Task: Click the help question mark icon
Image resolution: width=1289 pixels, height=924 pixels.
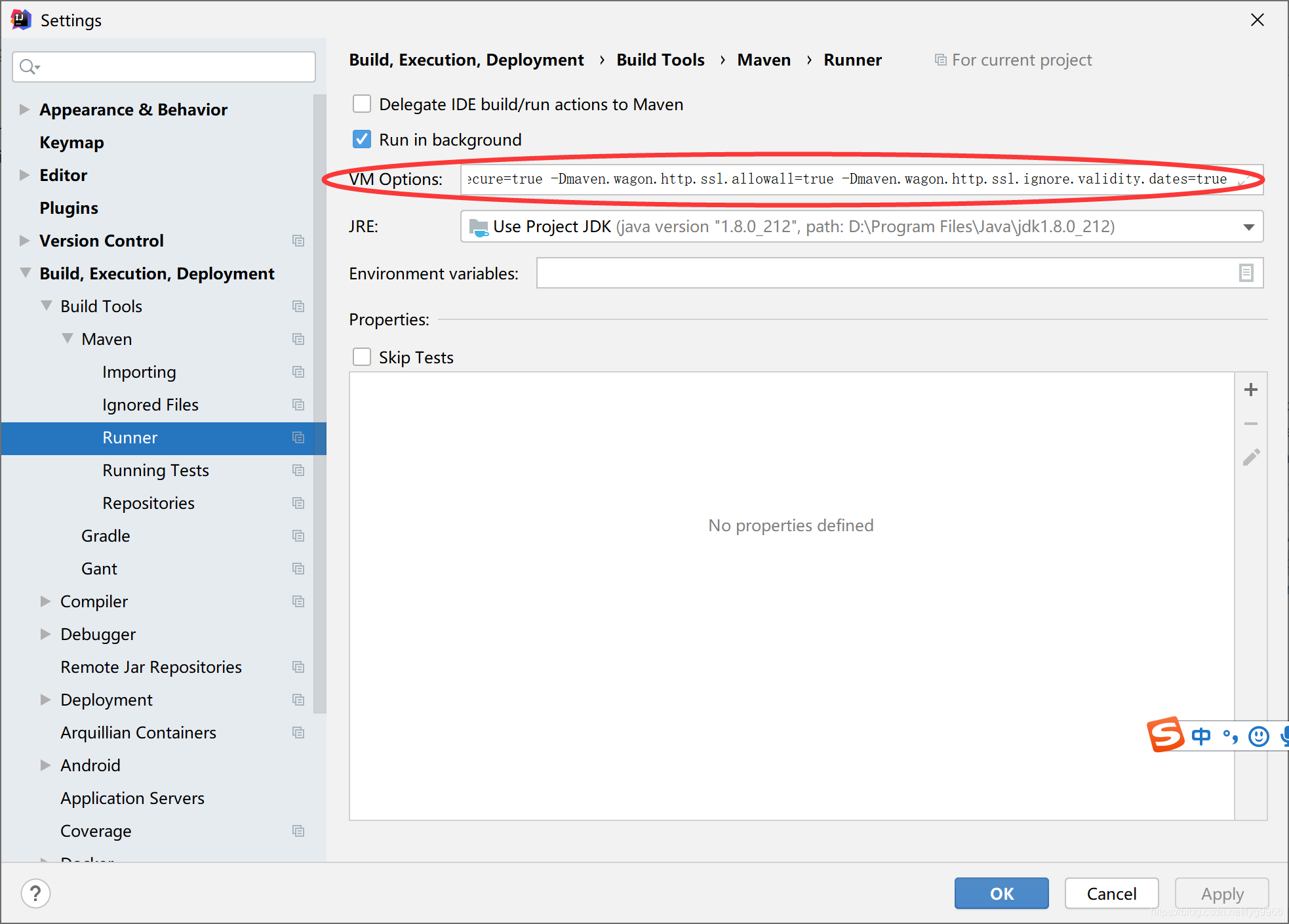Action: pos(35,893)
